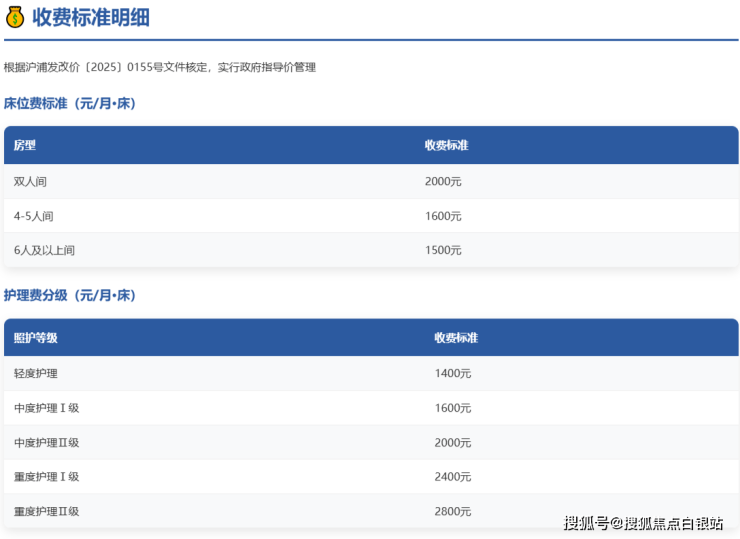The height and width of the screenshot is (539, 740).
Task: Click the 收费标准明细 page title
Action: pos(91,17)
